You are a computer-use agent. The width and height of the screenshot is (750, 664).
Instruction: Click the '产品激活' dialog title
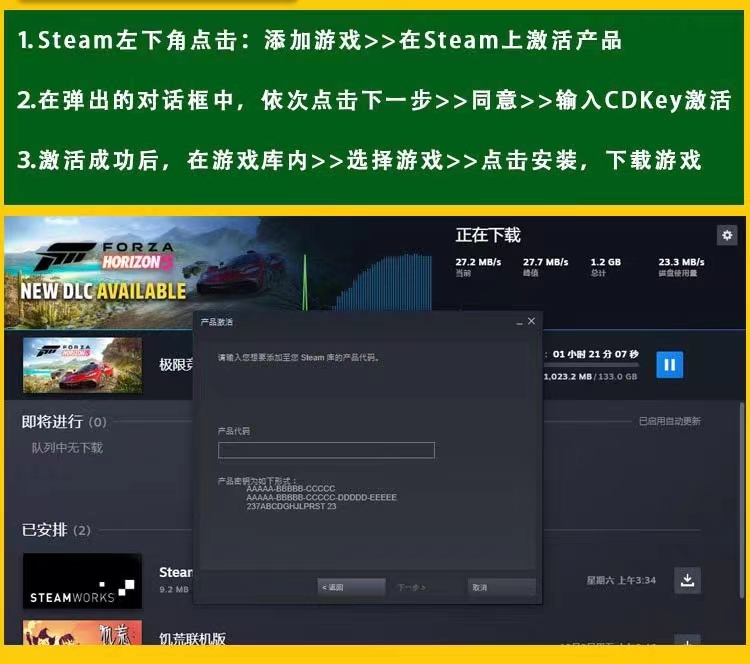(217, 322)
